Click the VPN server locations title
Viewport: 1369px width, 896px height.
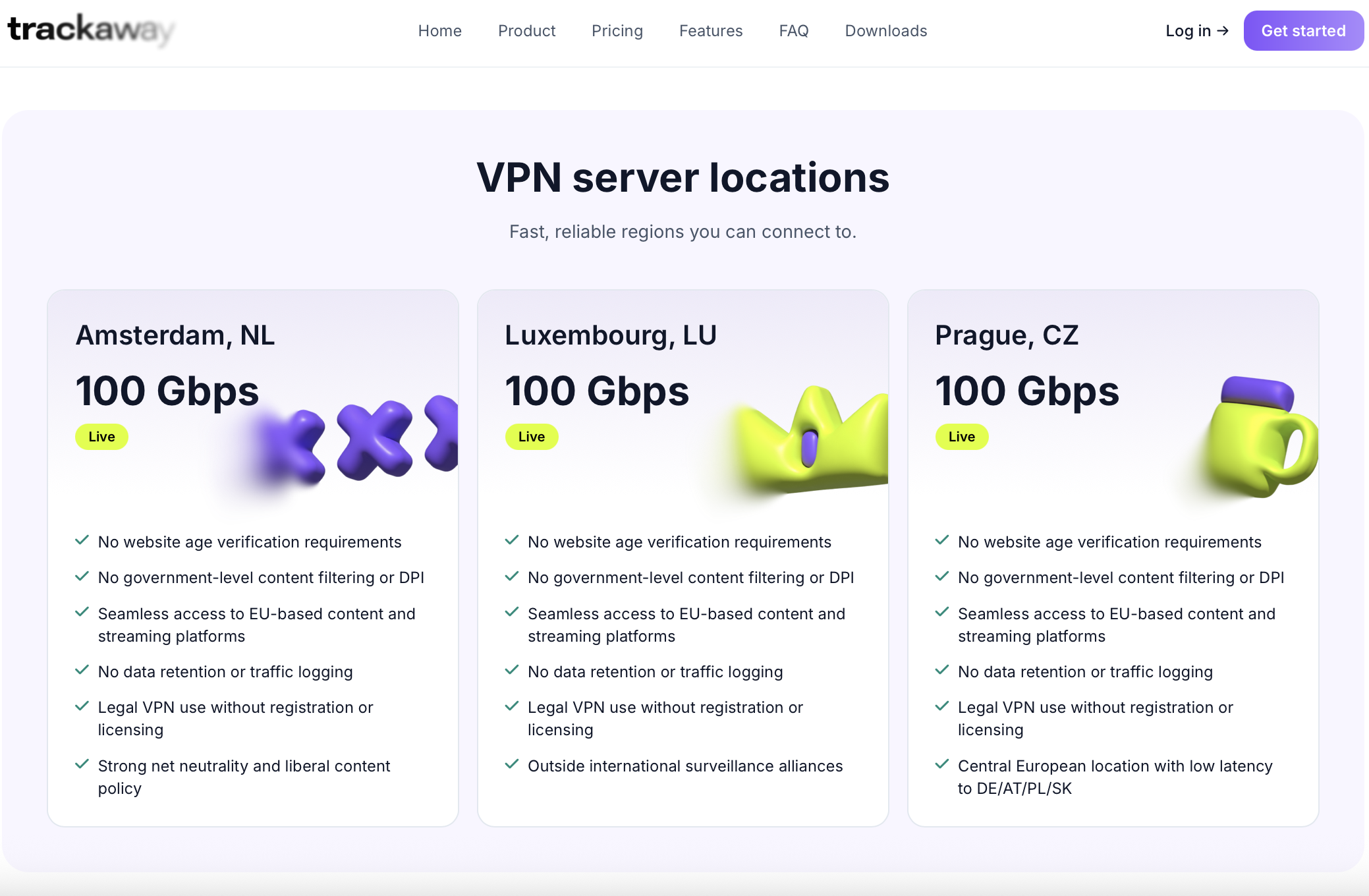[x=683, y=178]
